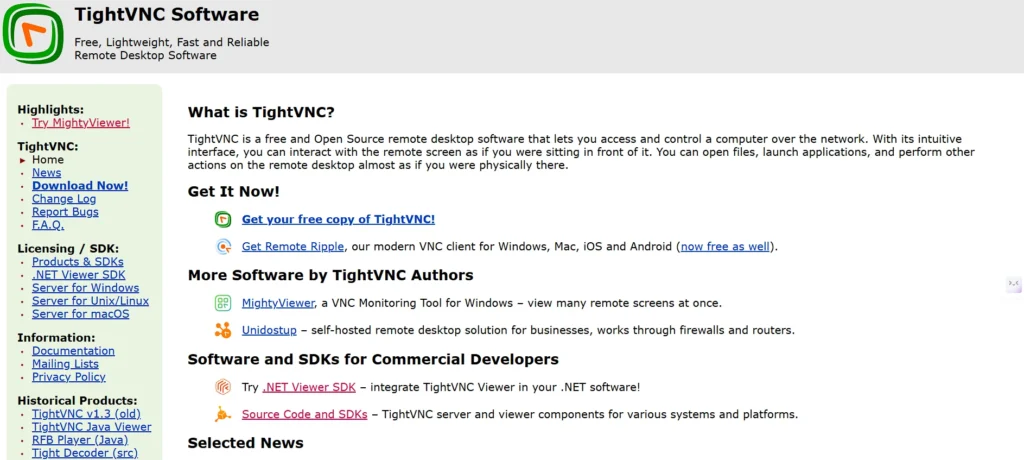Open Report Bugs page
1024x460 pixels.
click(x=65, y=212)
